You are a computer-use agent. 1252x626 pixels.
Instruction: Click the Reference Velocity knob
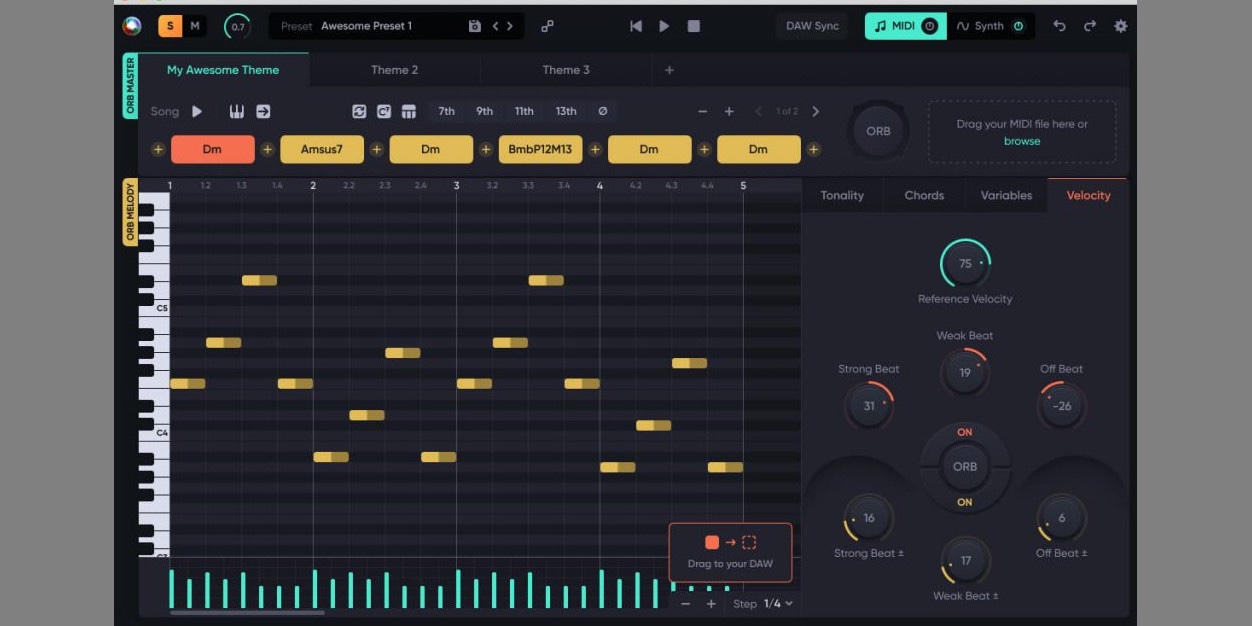pyautogui.click(x=965, y=264)
